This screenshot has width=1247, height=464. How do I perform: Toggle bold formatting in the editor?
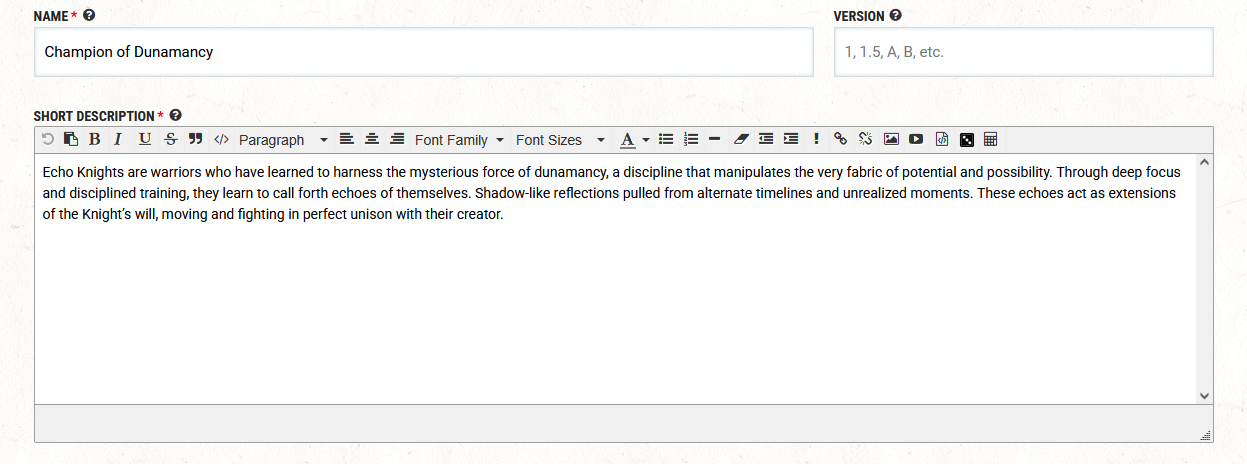click(94, 139)
